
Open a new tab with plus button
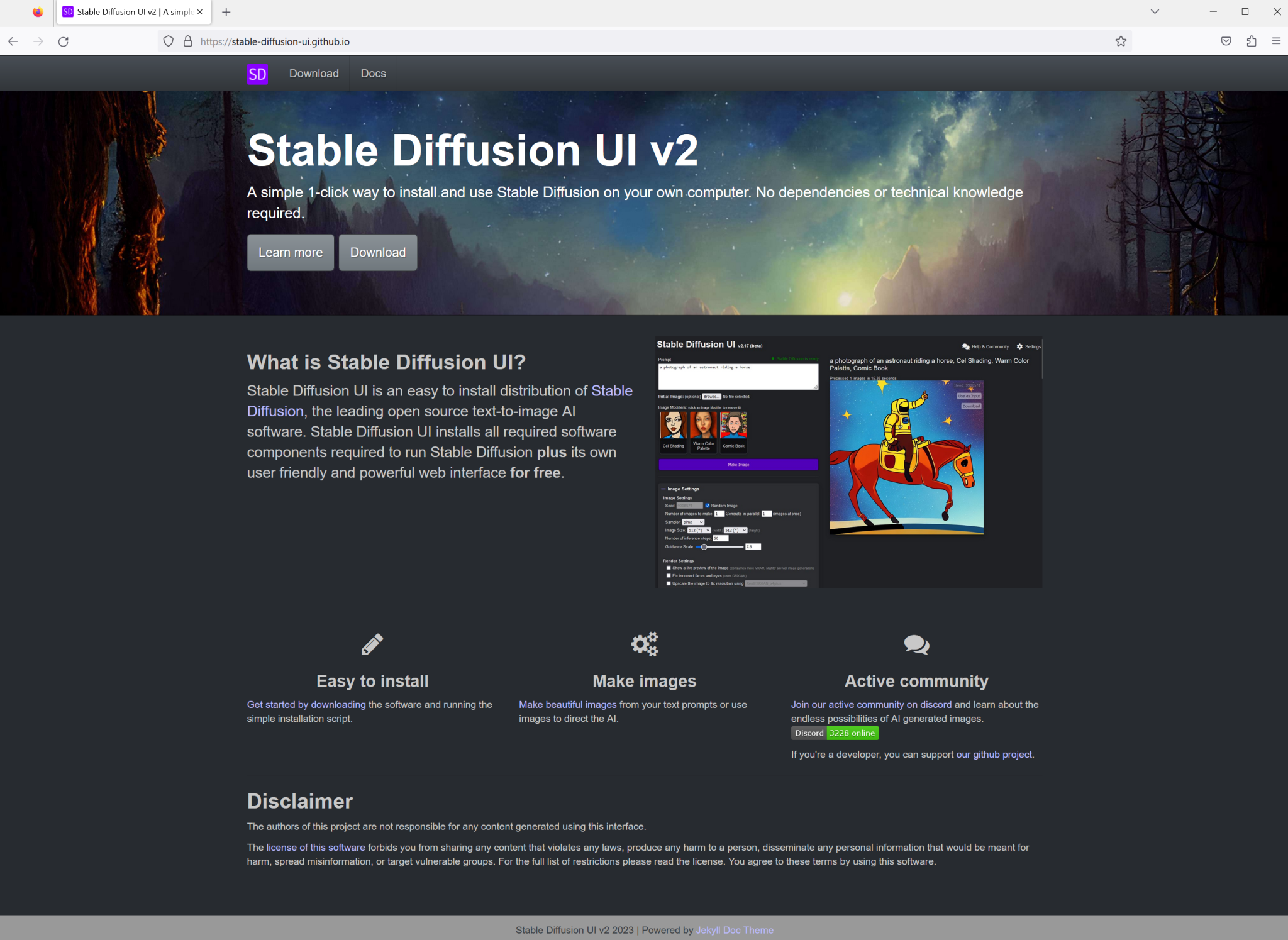coord(226,12)
